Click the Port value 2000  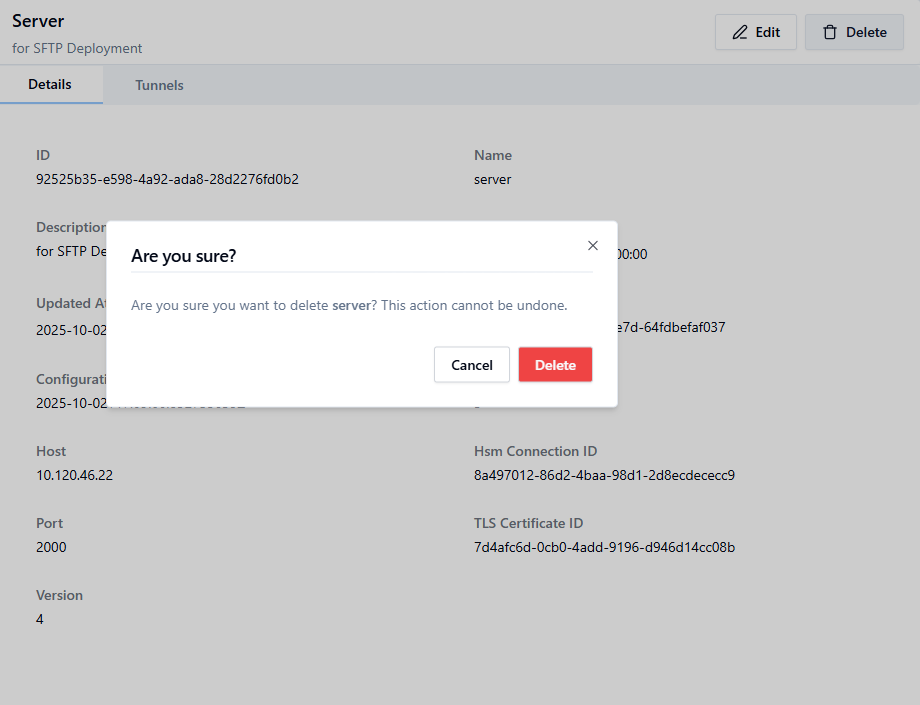[47, 547]
